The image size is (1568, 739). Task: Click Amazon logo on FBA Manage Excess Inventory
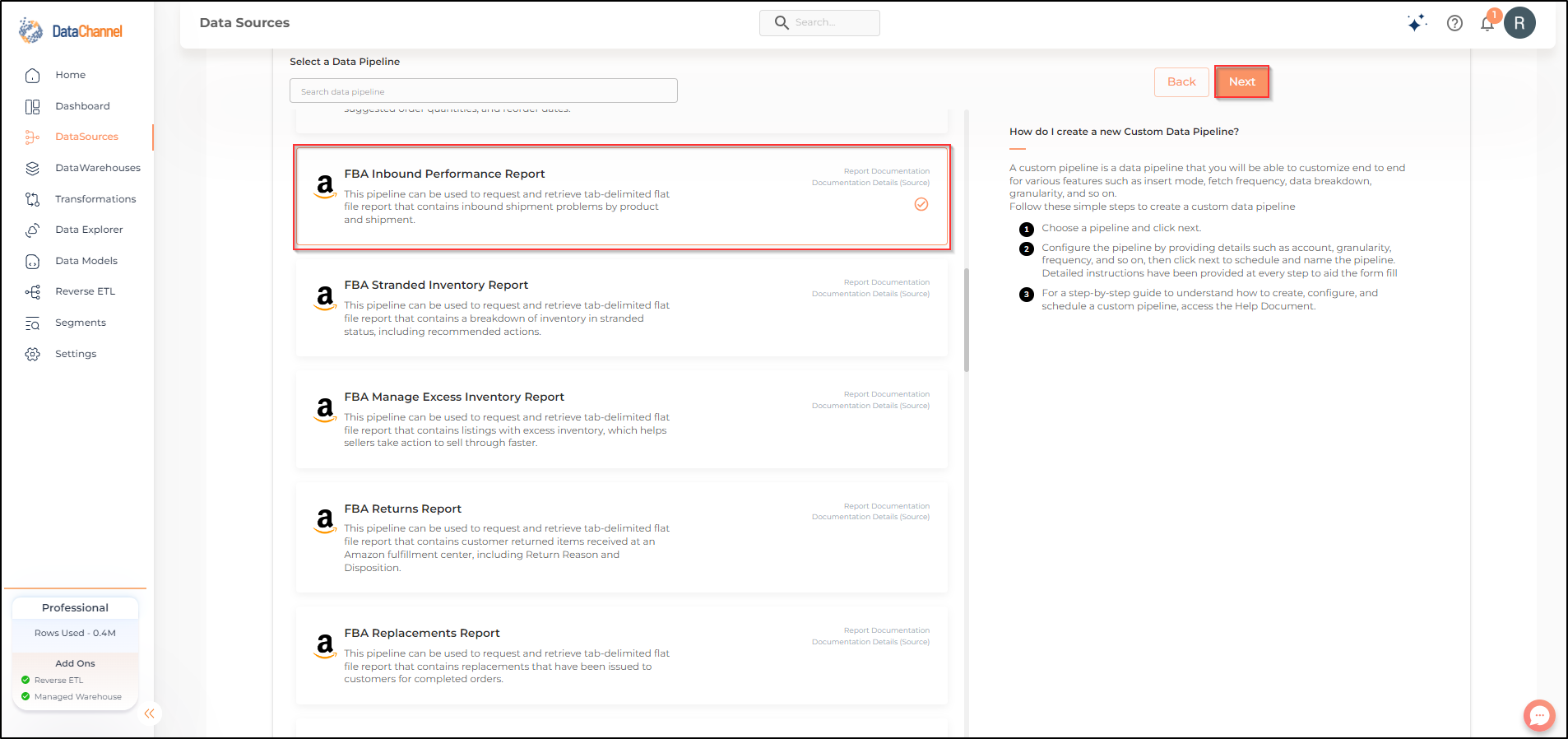click(x=325, y=409)
